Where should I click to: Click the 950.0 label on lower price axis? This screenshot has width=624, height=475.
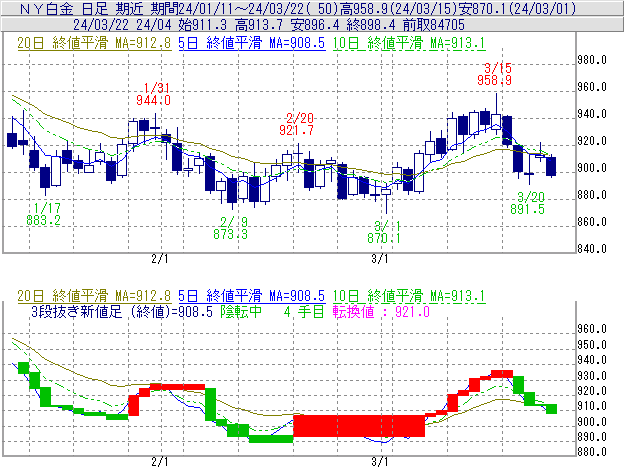[592, 345]
